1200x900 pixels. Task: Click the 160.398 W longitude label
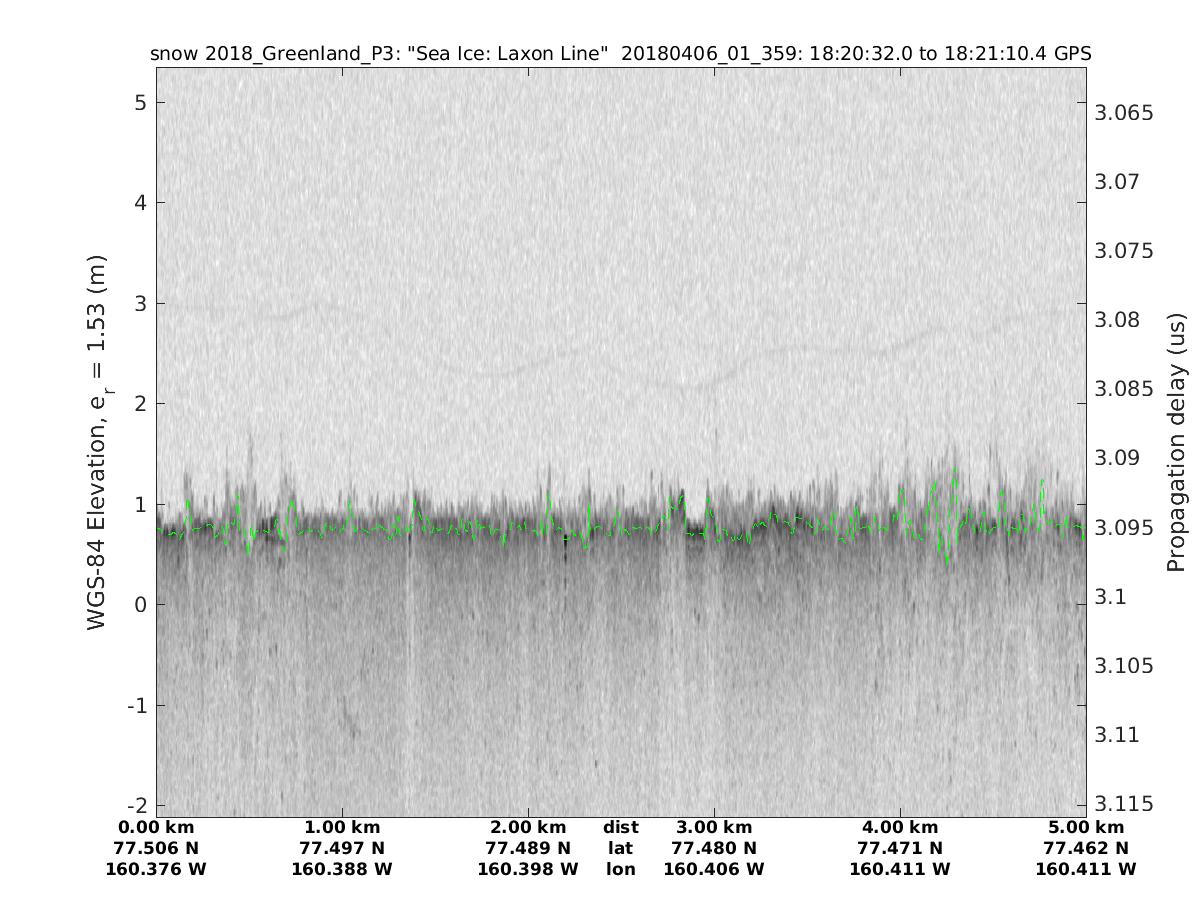click(x=528, y=869)
